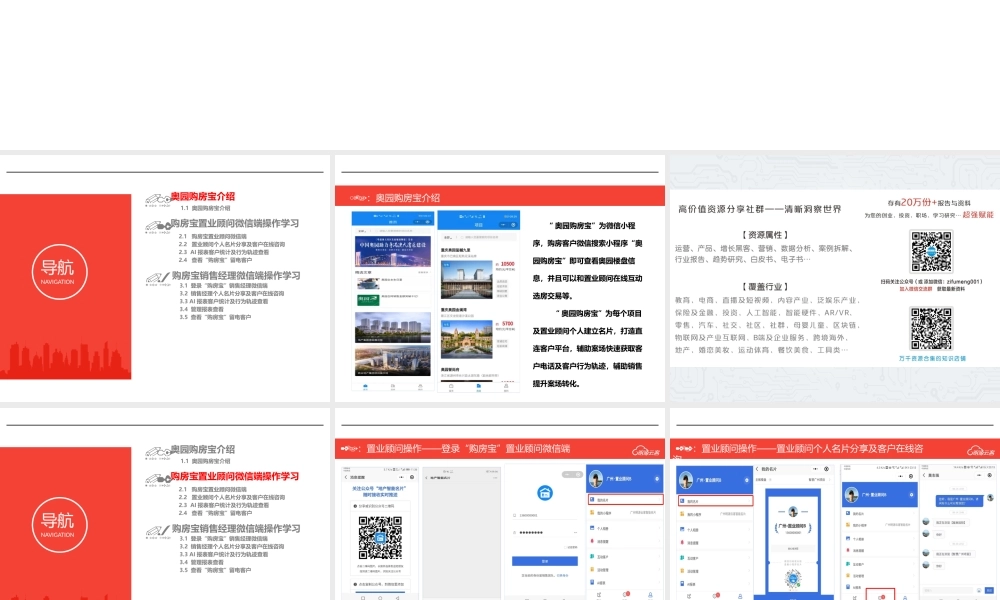Screen dimensions: 1000x600
Task: Toggle password visibility on the password field
Action: [x=573, y=532]
